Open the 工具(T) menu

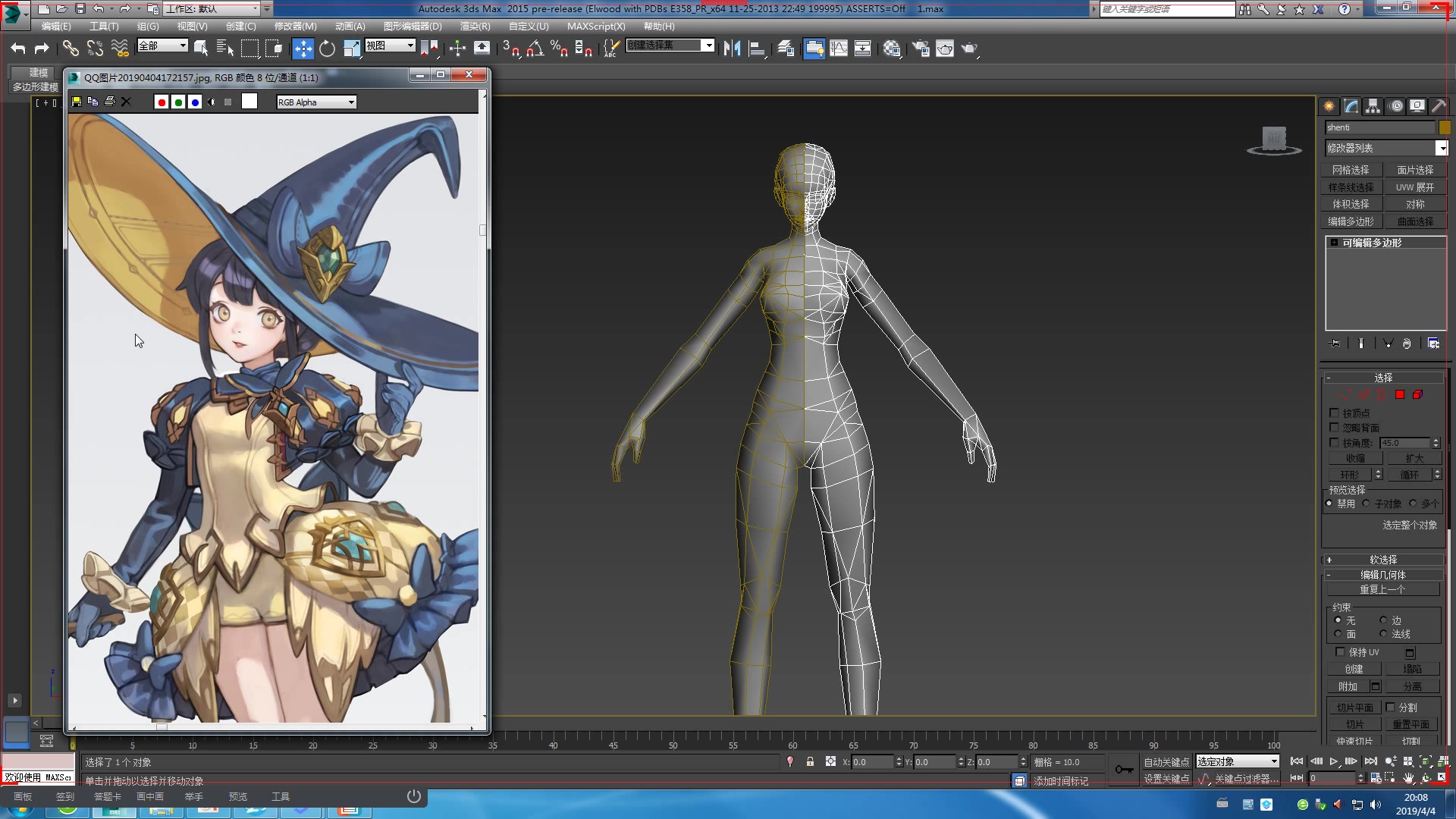(104, 26)
